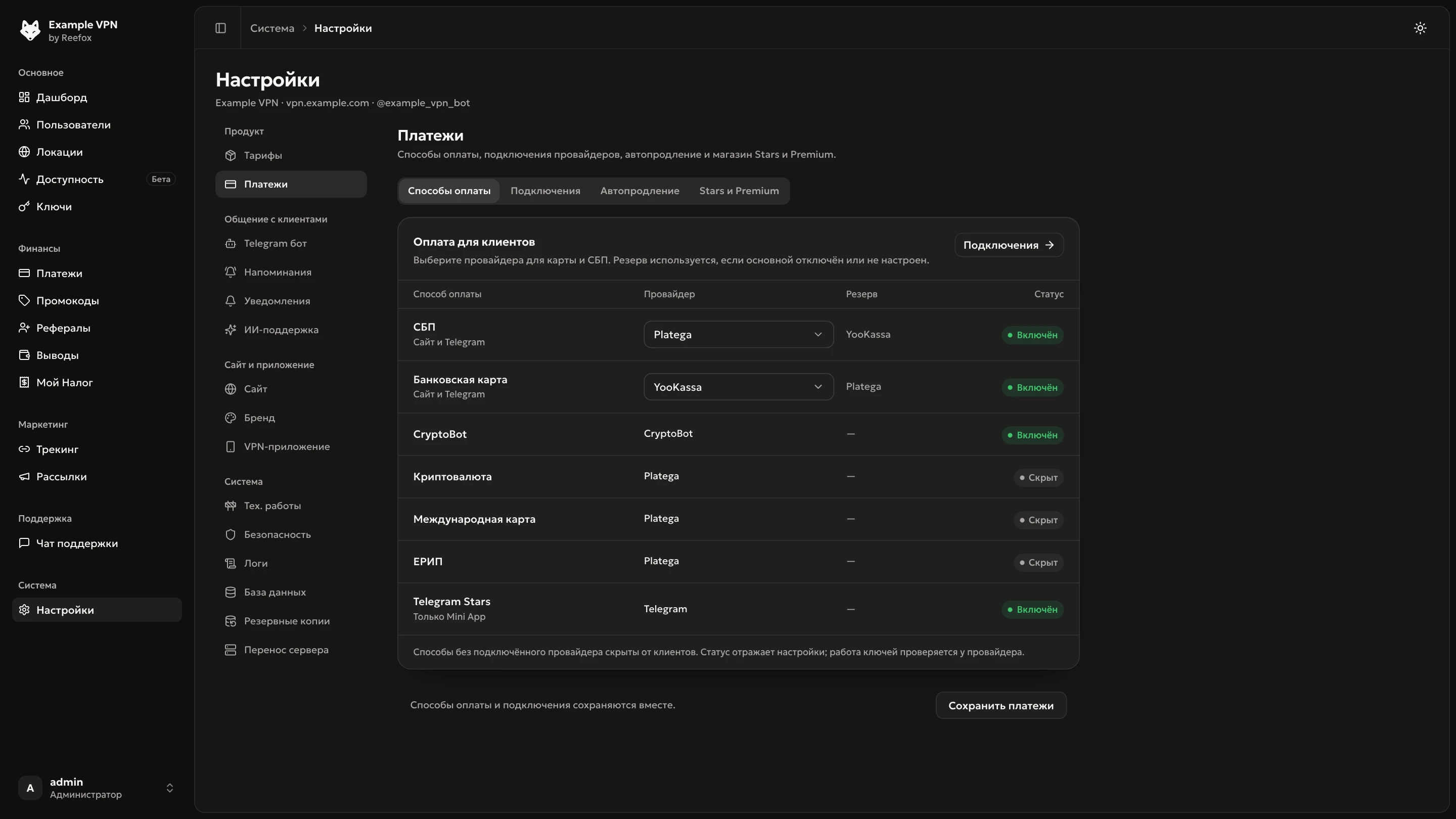This screenshot has width=1456, height=819.
Task: Expand the admin account switcher
Action: point(97,788)
